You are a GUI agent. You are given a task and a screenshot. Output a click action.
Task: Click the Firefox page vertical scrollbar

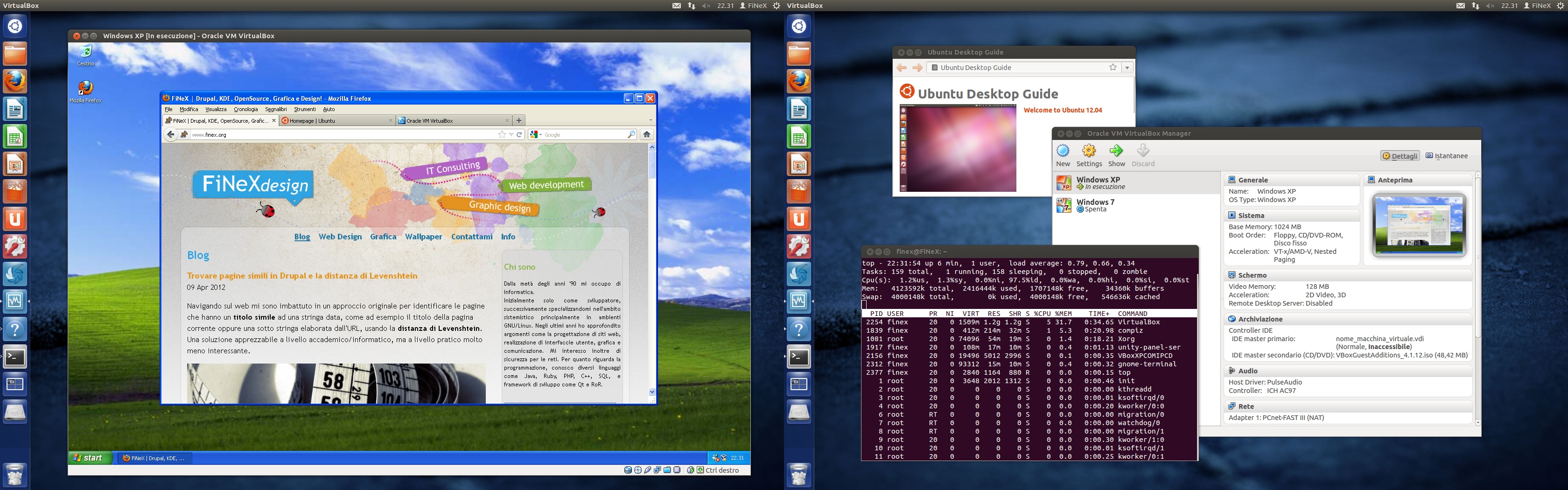pyautogui.click(x=652, y=270)
